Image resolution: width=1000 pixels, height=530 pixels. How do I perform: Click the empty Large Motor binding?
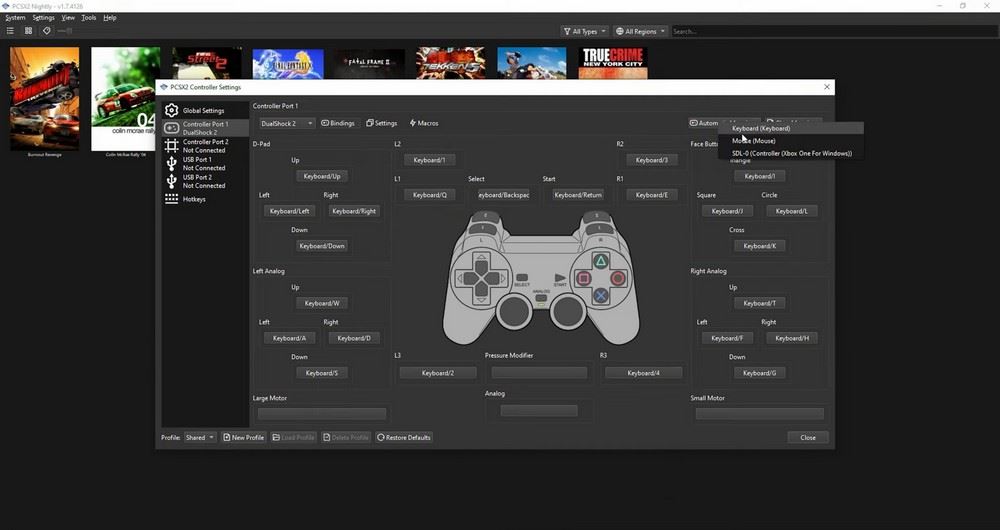pos(321,414)
